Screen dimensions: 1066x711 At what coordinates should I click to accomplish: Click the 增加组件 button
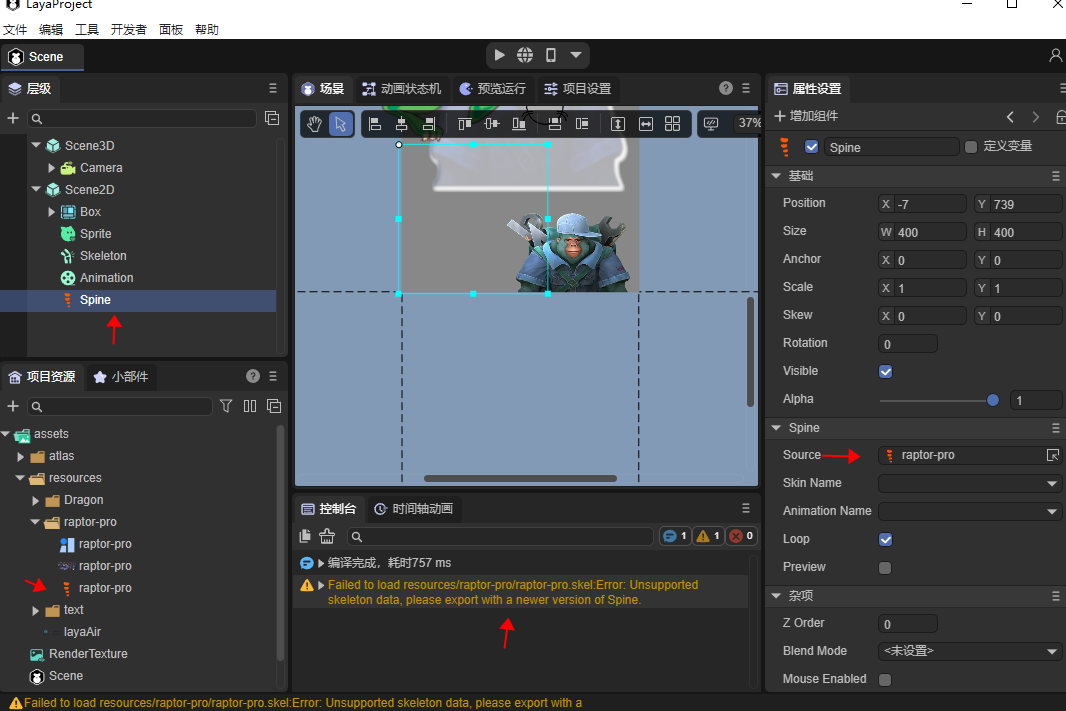[x=808, y=117]
